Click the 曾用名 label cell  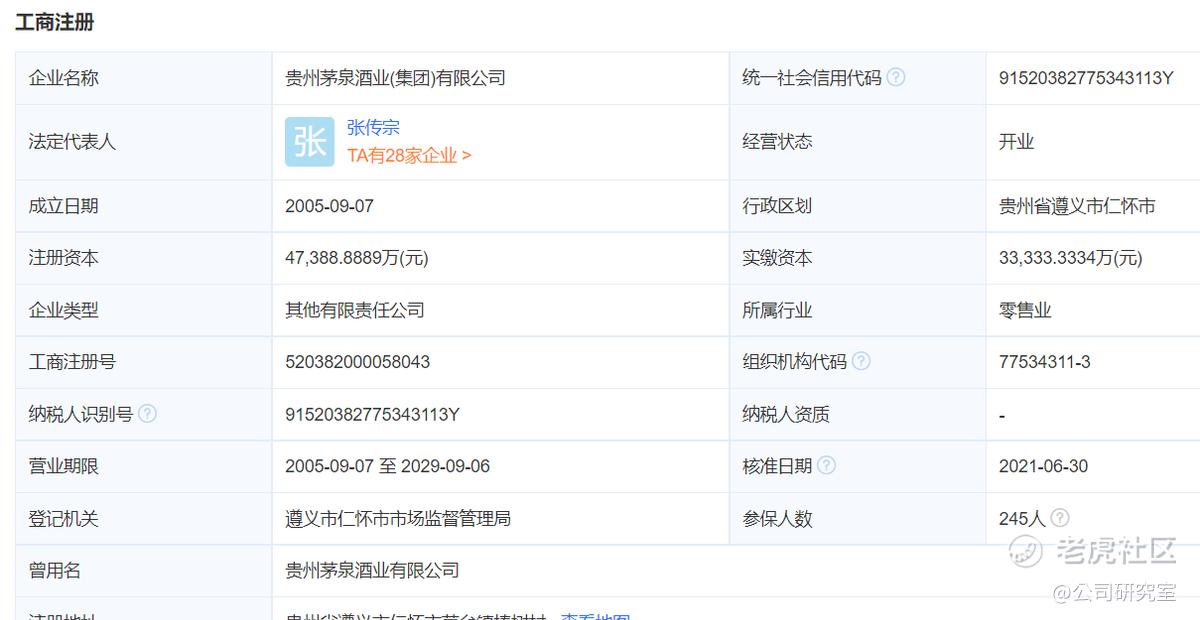point(143,570)
